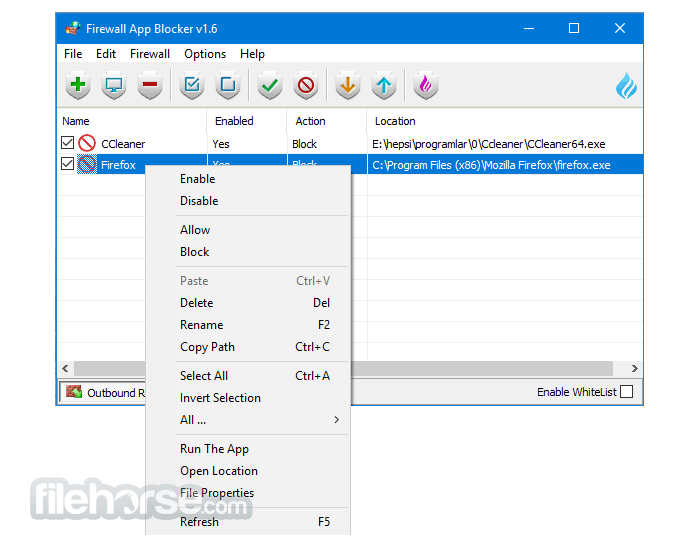Click the block icon beside Firefox

click(87, 164)
